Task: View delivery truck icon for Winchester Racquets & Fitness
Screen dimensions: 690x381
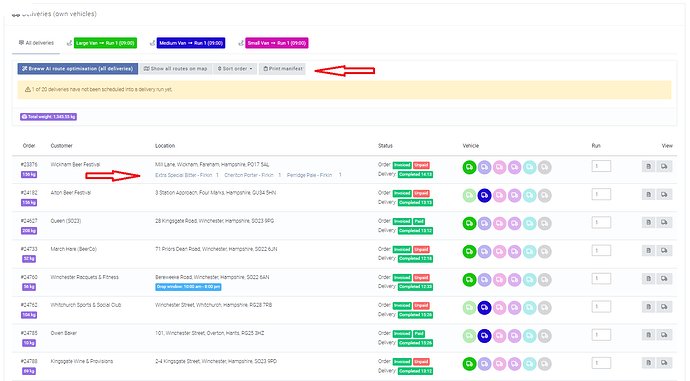Action: pos(664,279)
